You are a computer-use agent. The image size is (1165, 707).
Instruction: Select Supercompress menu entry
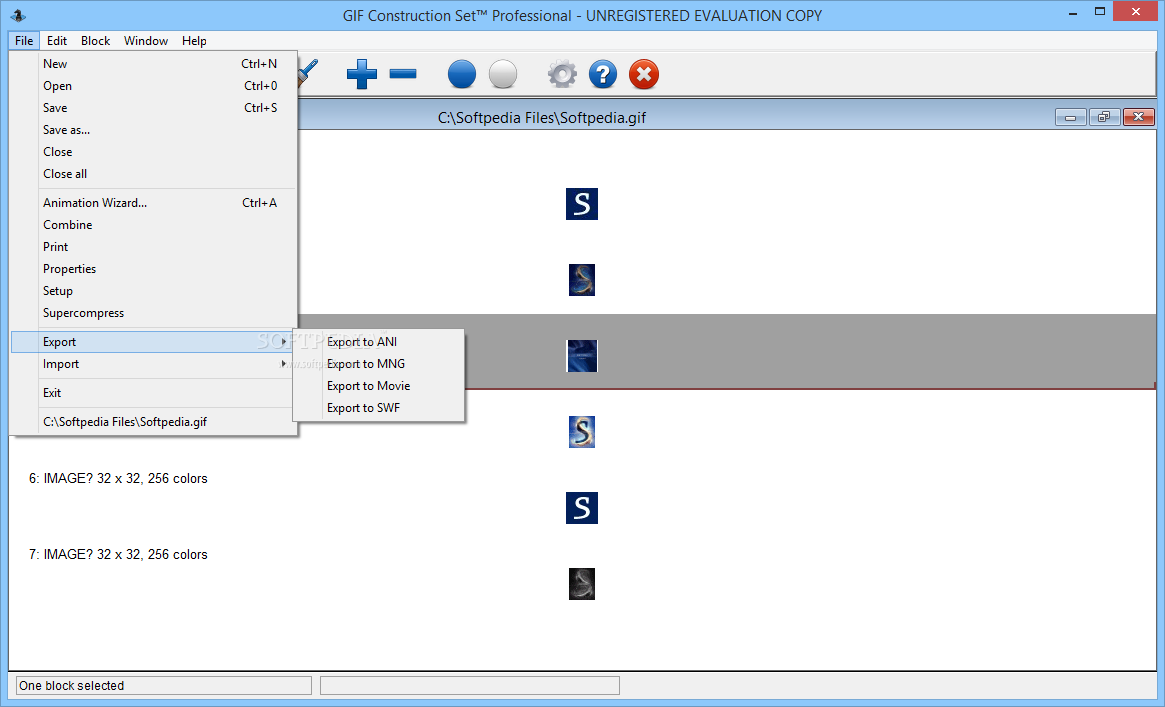pyautogui.click(x=154, y=313)
